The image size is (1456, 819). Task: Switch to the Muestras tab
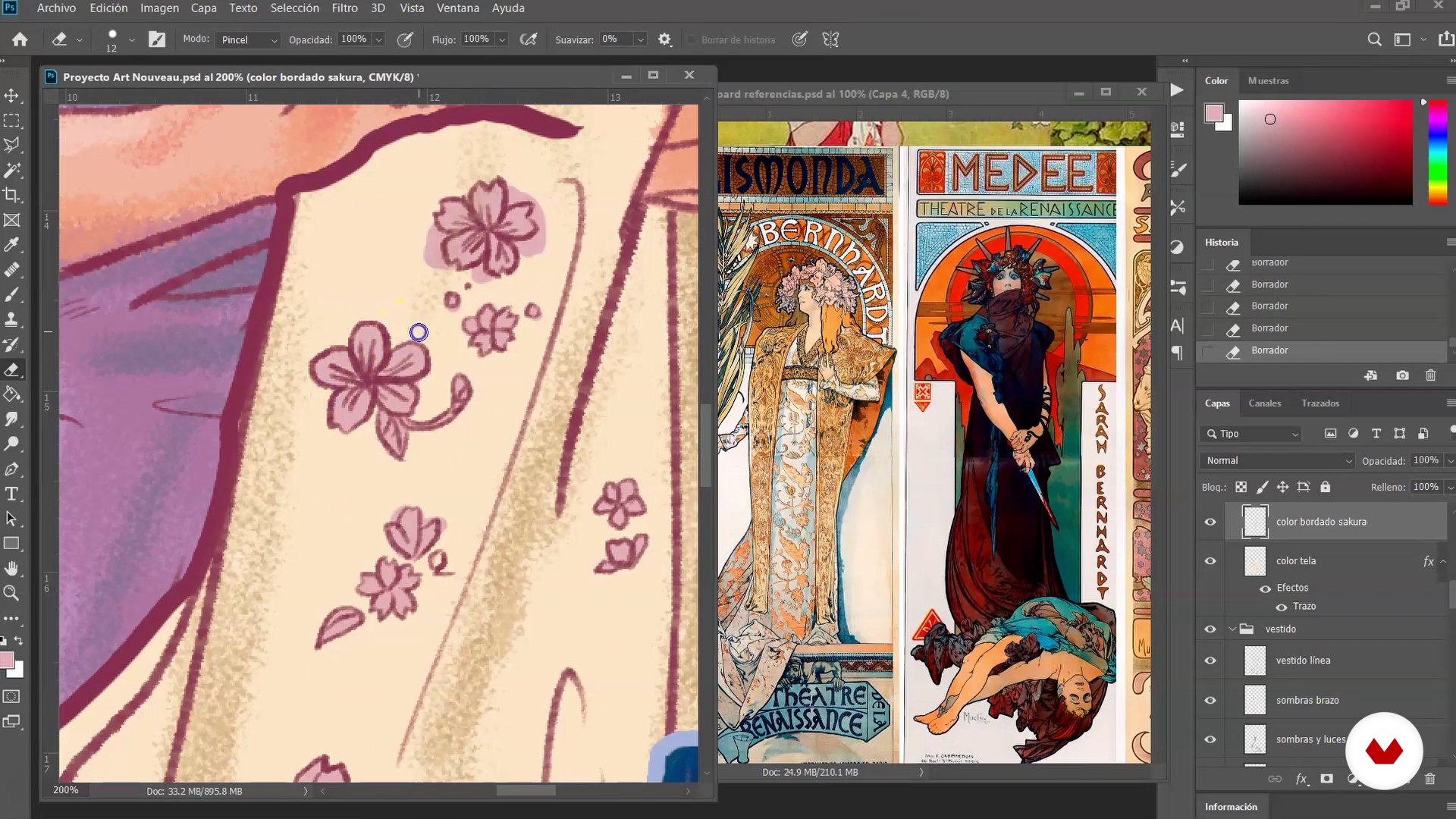[x=1268, y=80]
